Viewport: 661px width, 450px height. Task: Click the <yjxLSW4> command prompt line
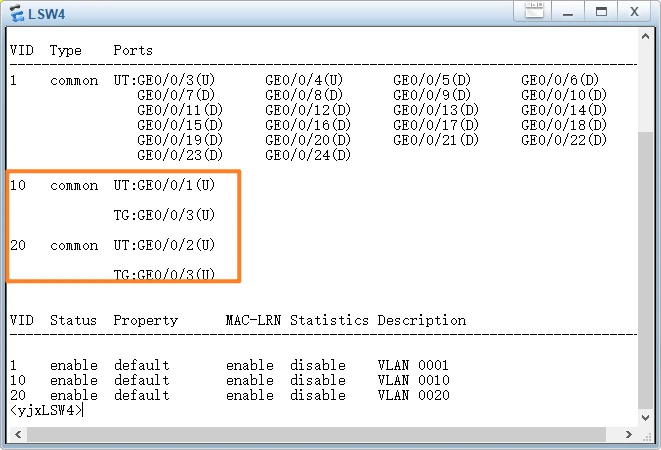46,410
